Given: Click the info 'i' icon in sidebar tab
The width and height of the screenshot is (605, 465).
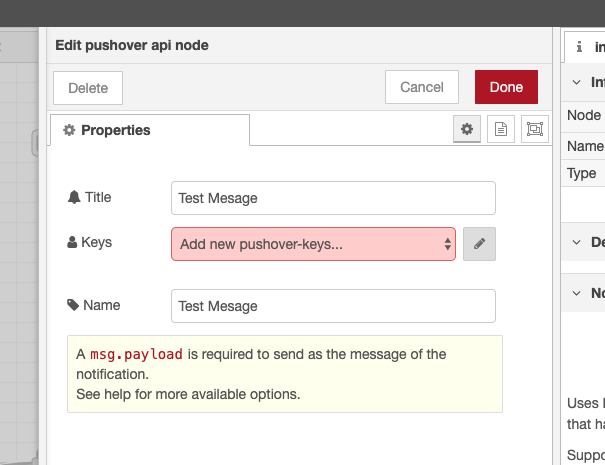Looking at the screenshot, I should click(x=580, y=47).
